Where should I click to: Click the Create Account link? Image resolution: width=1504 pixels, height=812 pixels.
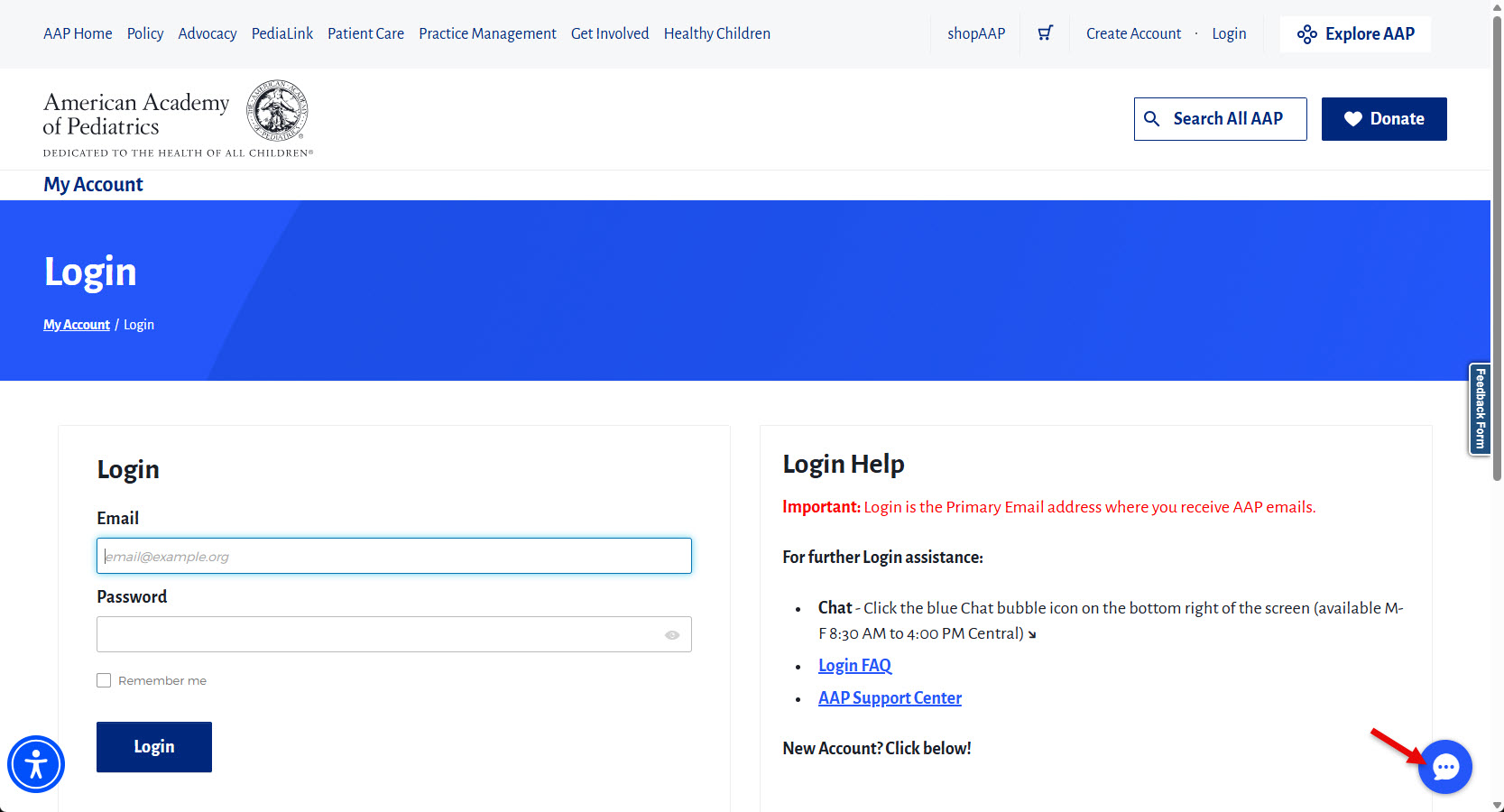tap(1133, 33)
